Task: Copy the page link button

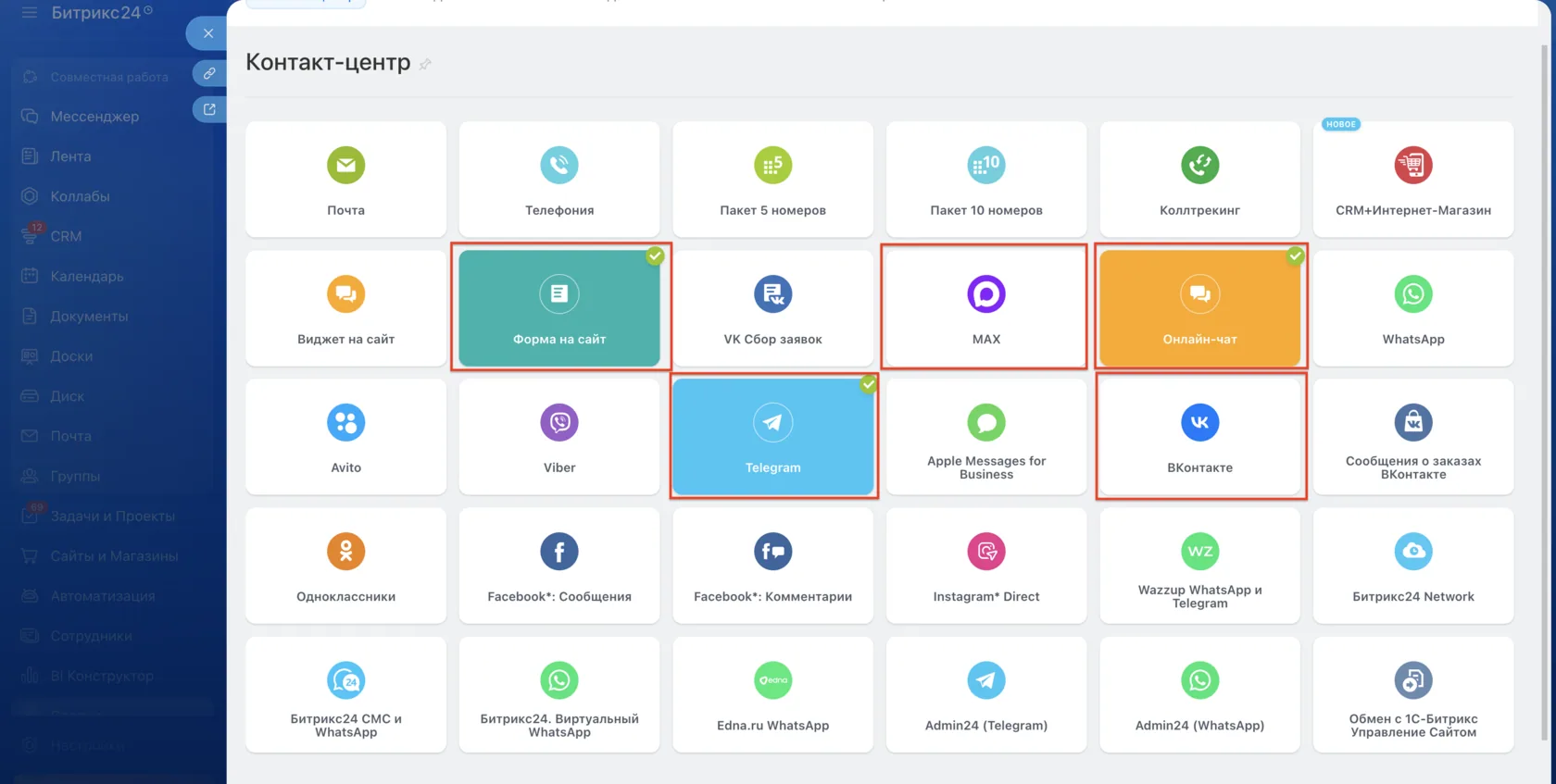Action: click(x=209, y=73)
